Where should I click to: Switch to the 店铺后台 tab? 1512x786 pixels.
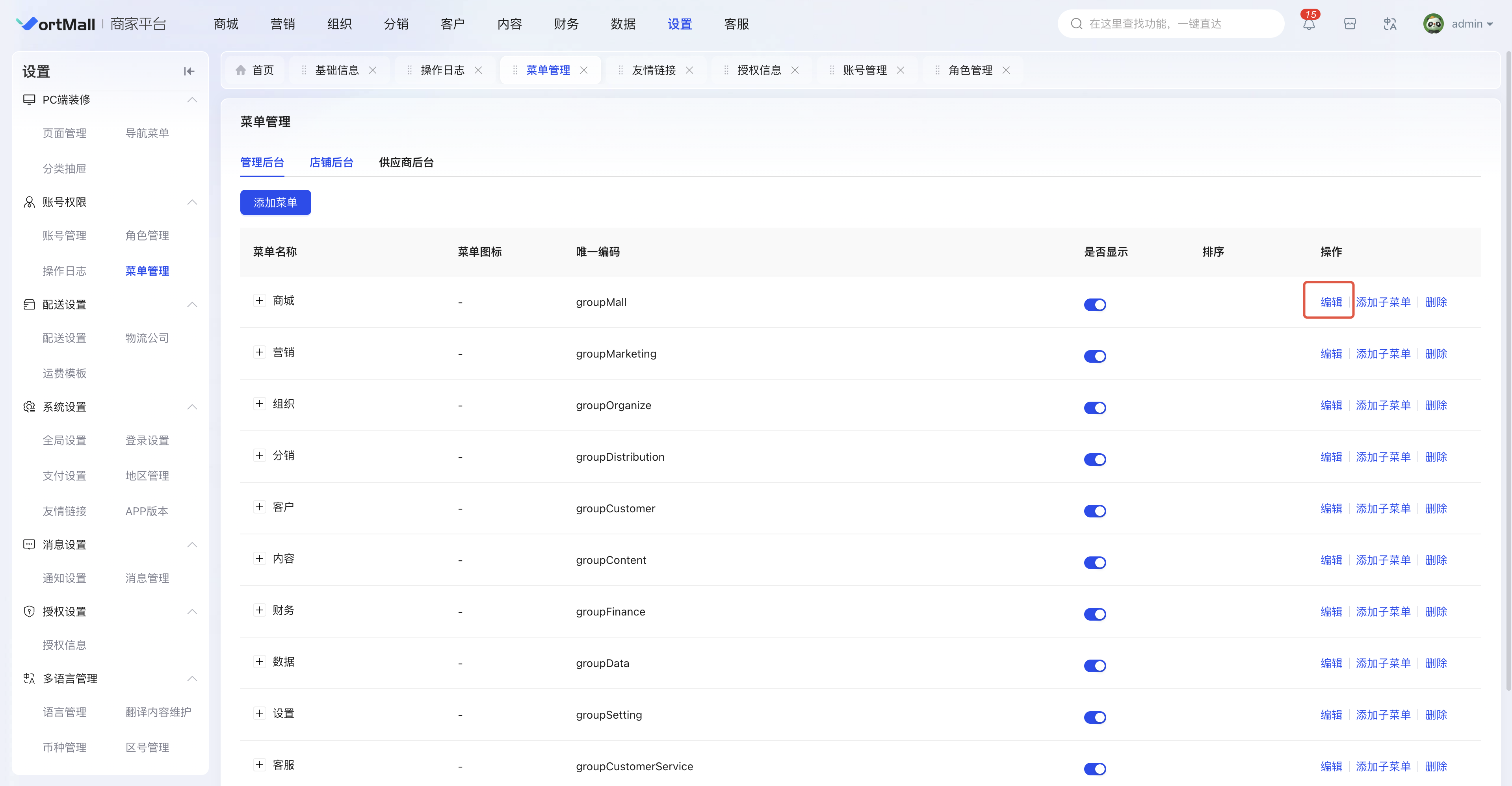[331, 163]
